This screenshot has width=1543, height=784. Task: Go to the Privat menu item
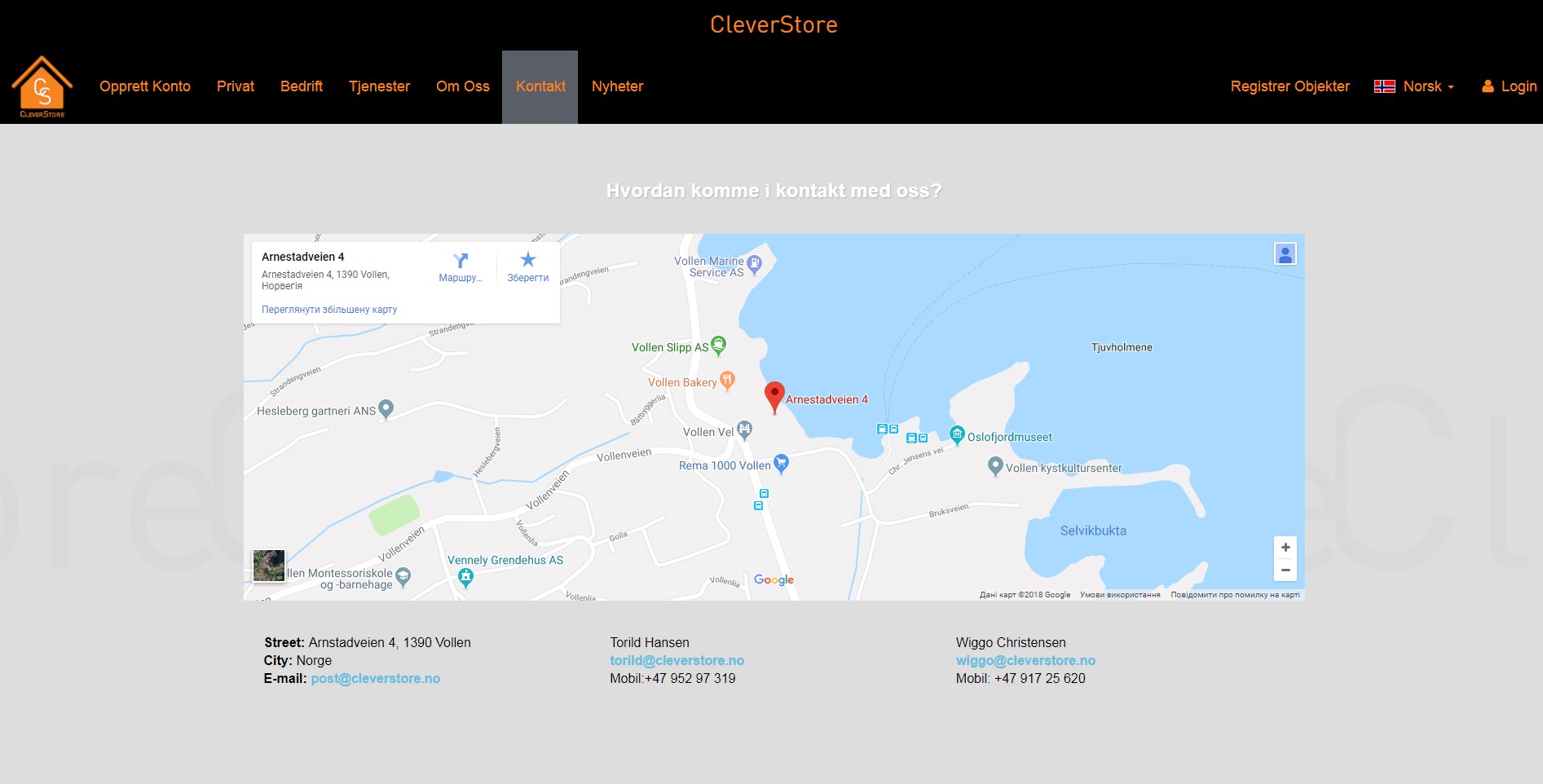click(x=236, y=86)
